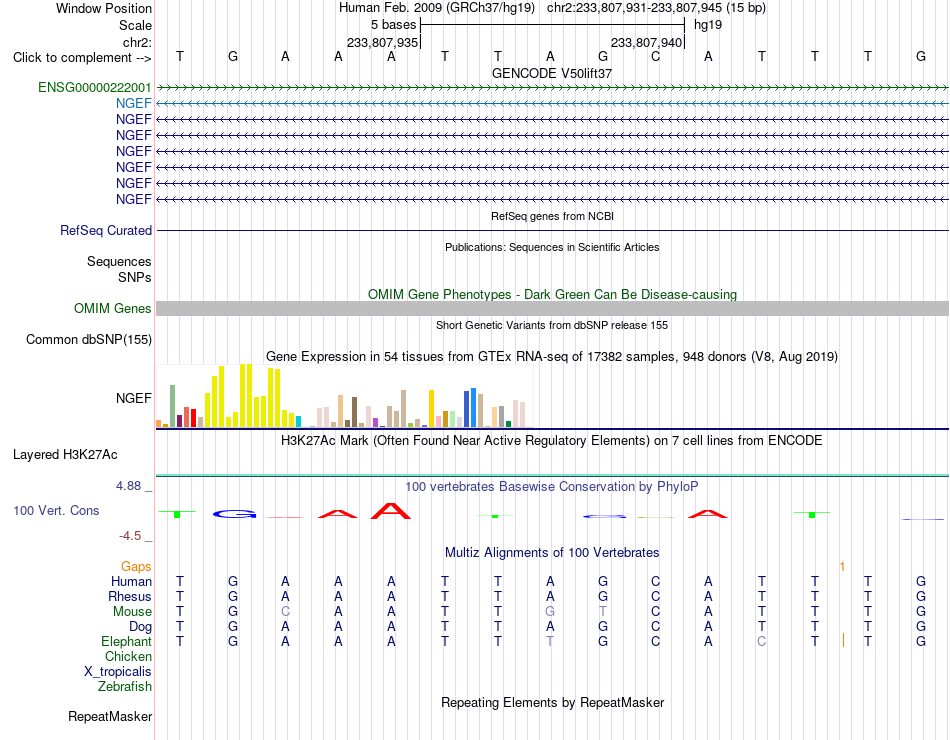The width and height of the screenshot is (950, 740).
Task: Click the chr2: track label
Action: pos(137,42)
